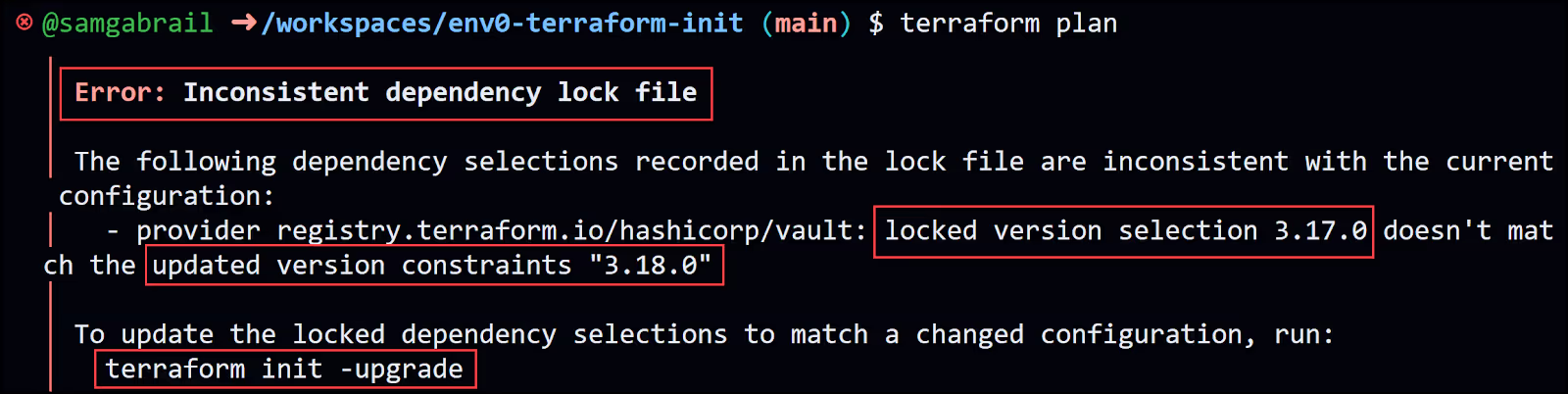
Task: Click the /workspaces/env0-terraform-init path
Action: coord(502,24)
